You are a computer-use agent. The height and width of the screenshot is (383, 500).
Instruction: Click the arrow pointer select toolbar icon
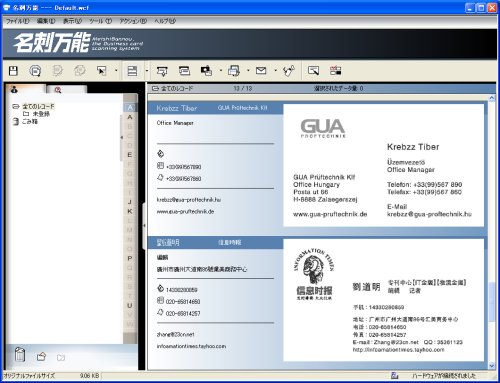point(101,71)
